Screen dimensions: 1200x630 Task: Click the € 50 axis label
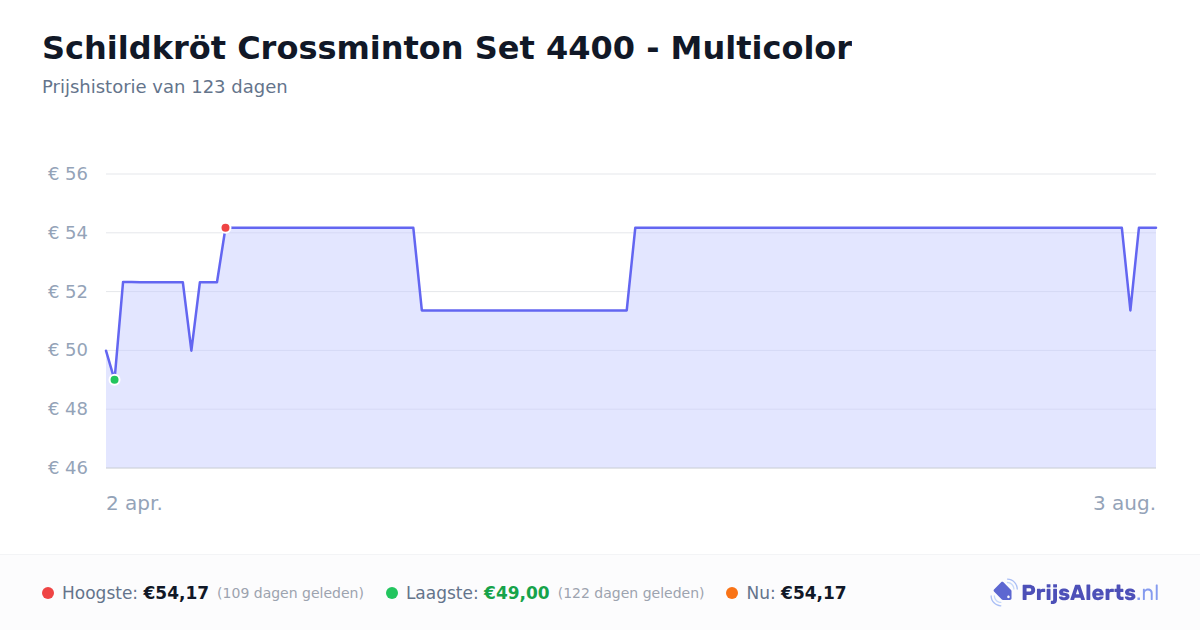(x=68, y=350)
